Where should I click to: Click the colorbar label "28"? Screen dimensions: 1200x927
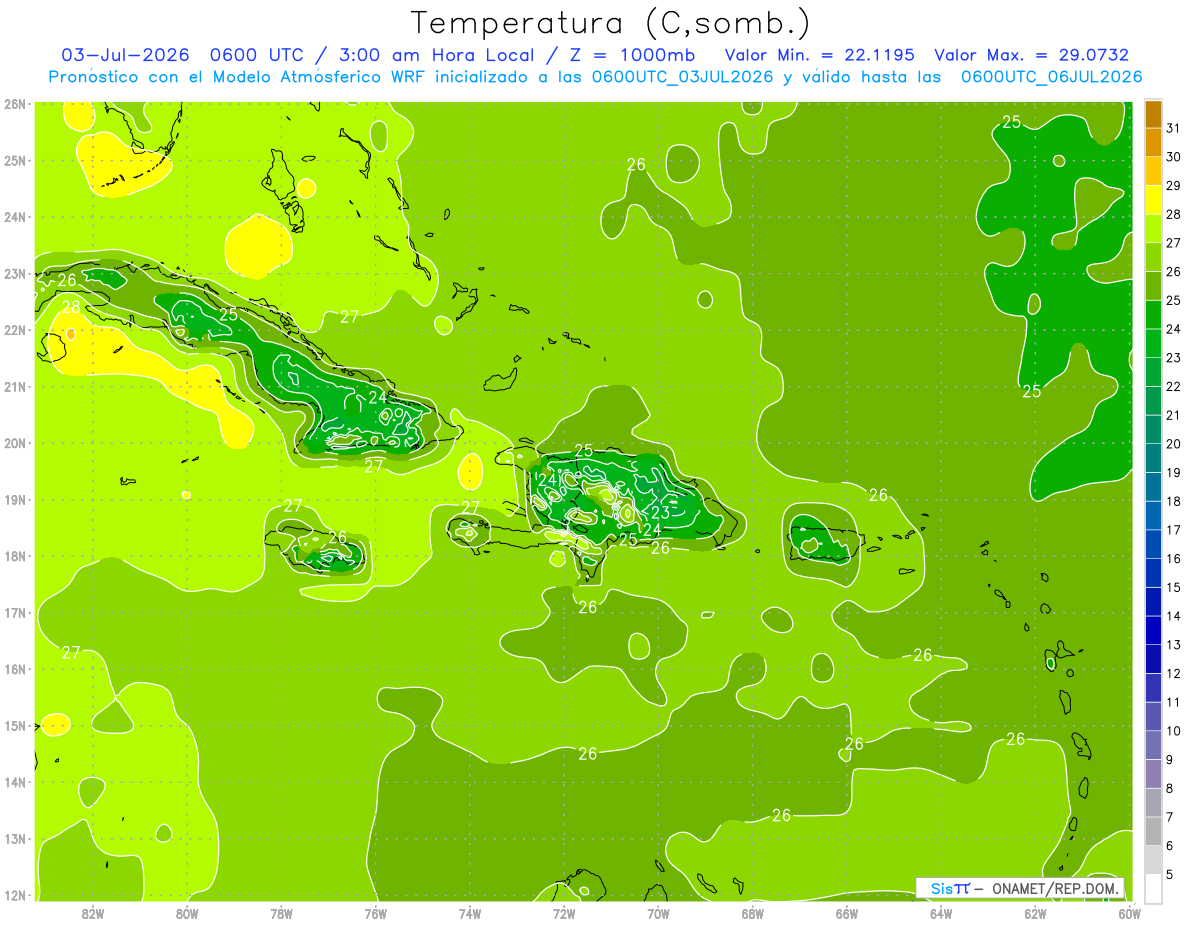pos(1174,214)
